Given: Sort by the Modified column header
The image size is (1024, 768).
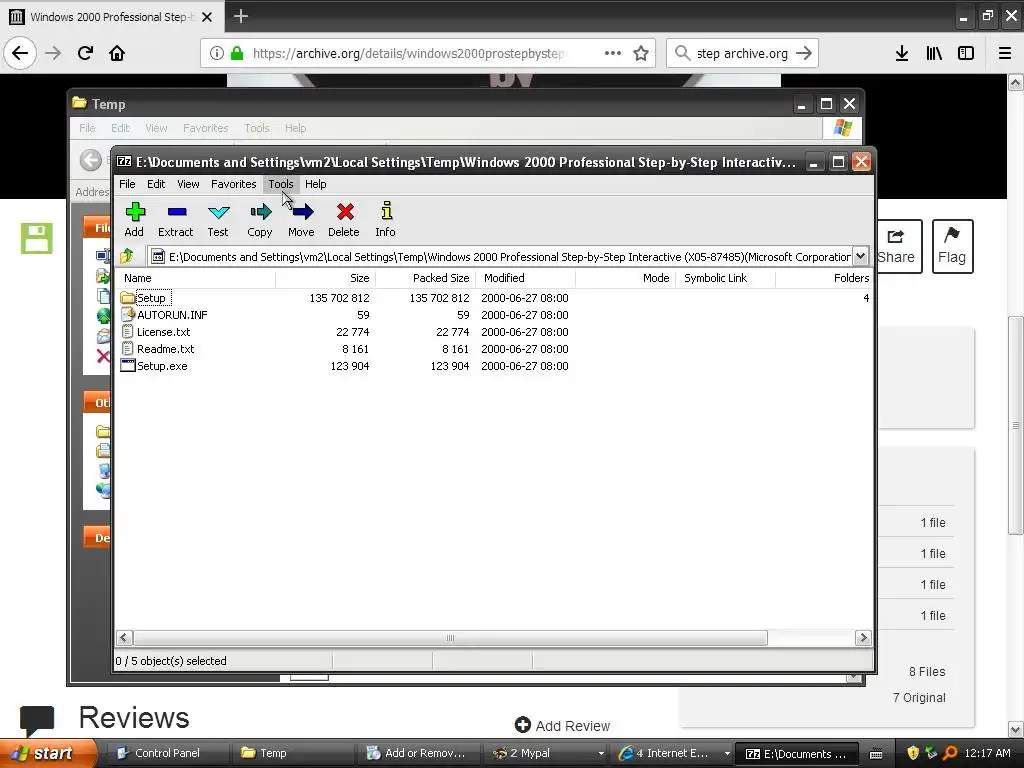Looking at the screenshot, I should [x=526, y=278].
